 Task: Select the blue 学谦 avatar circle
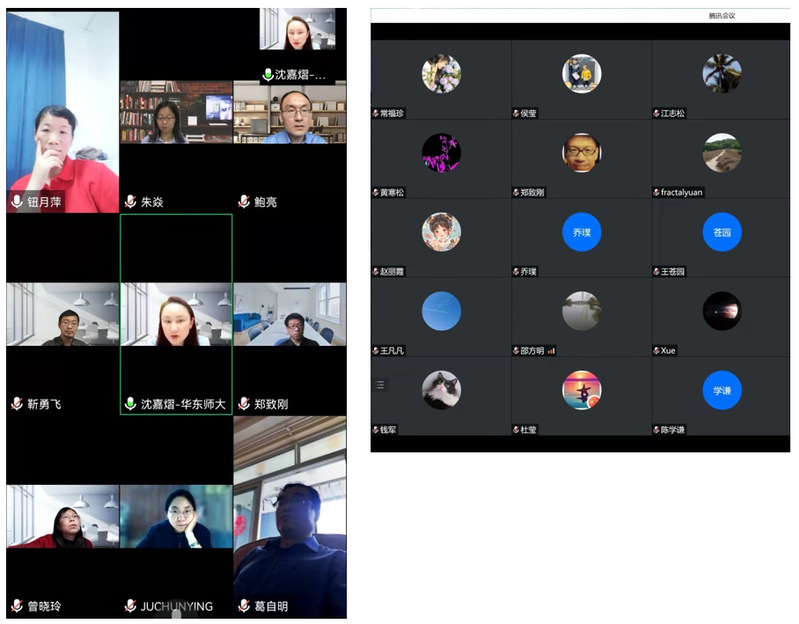pos(721,390)
